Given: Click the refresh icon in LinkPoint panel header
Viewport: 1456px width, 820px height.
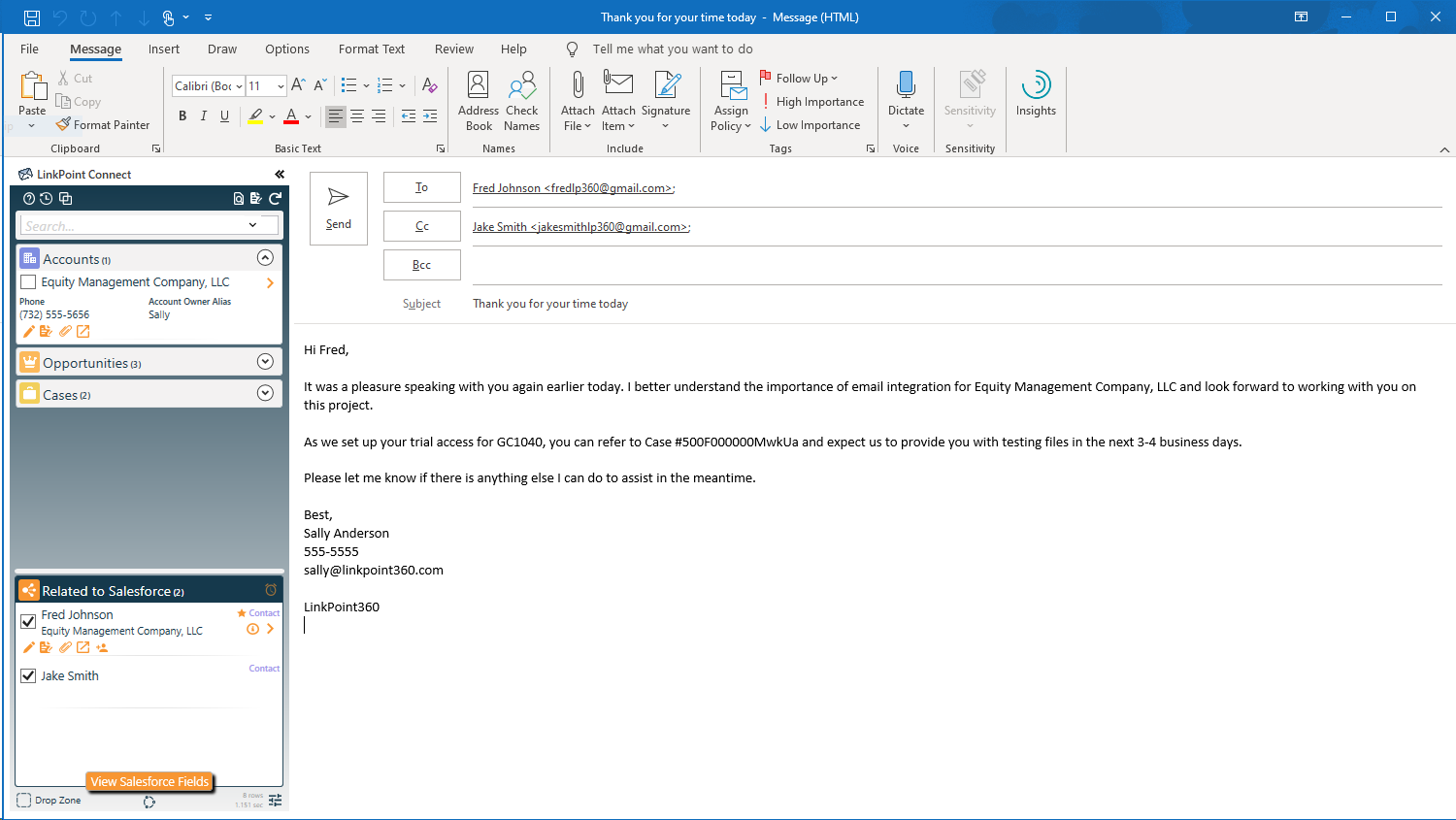Looking at the screenshot, I should pyautogui.click(x=275, y=198).
